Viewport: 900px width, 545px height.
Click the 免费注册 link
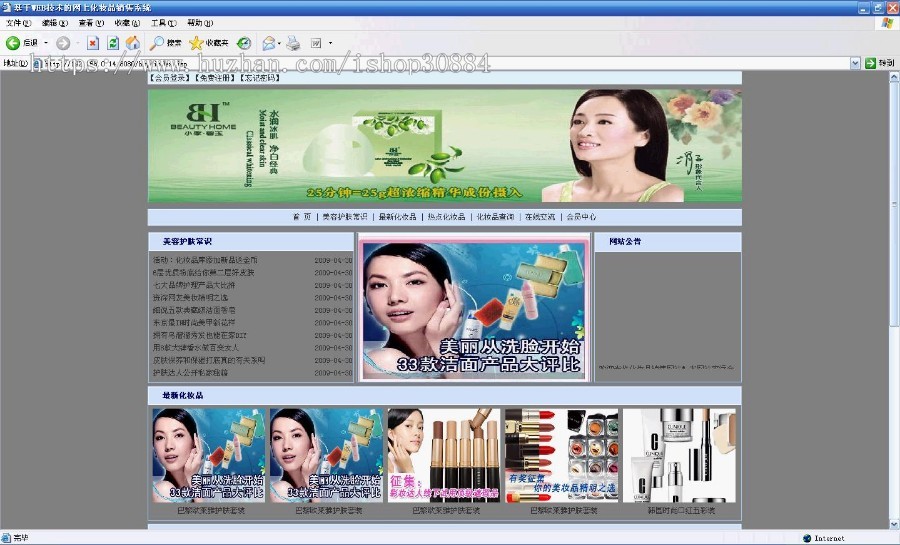215,78
